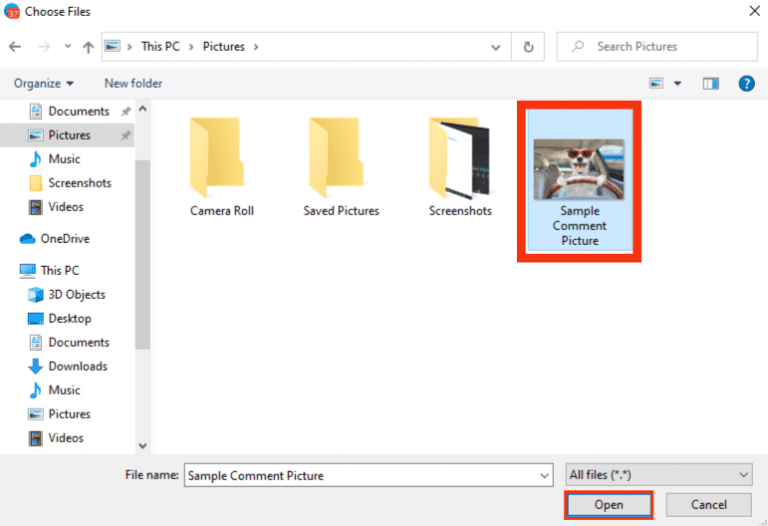This screenshot has height=526, width=768.
Task: Open the Help question mark icon
Action: [x=746, y=84]
